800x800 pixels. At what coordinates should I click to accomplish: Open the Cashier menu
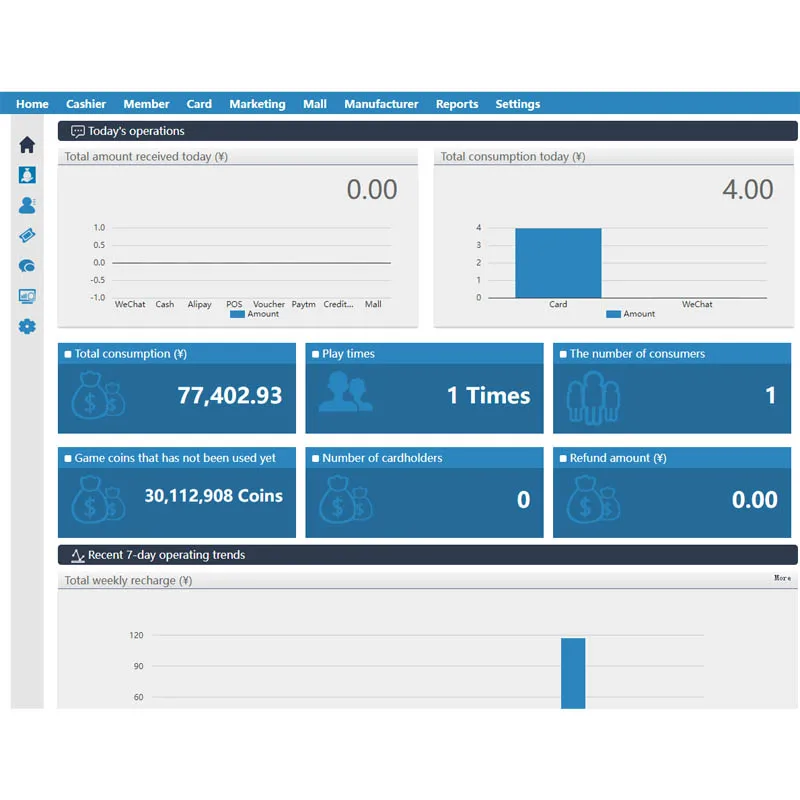86,104
